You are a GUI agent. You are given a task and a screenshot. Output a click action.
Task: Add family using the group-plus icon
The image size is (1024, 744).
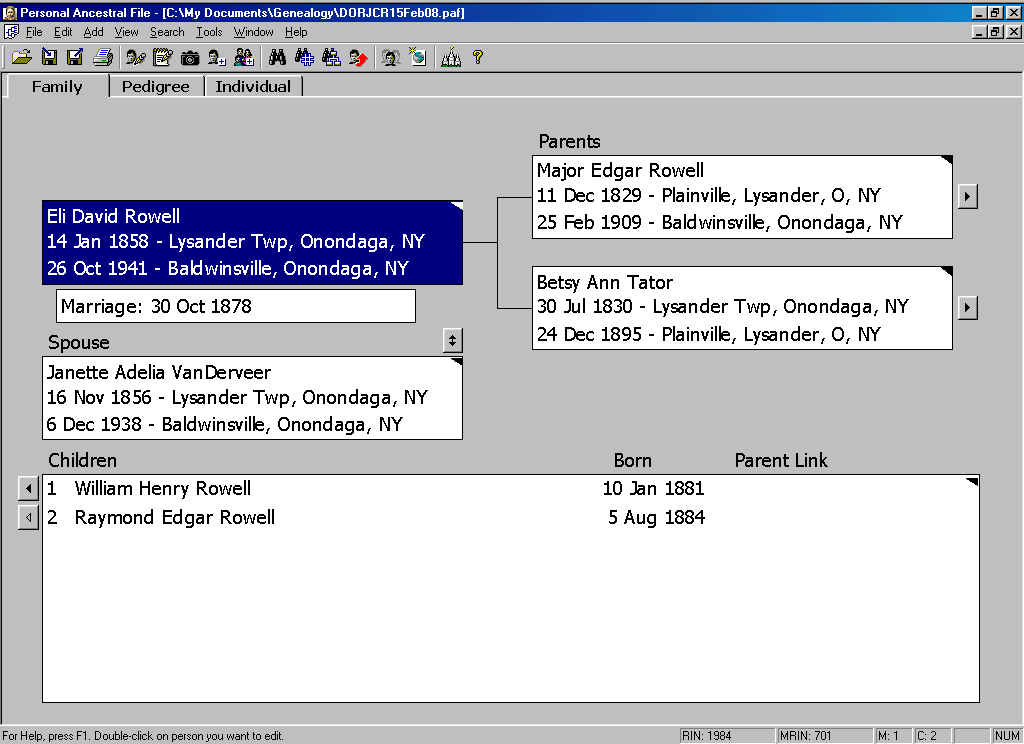tap(244, 57)
